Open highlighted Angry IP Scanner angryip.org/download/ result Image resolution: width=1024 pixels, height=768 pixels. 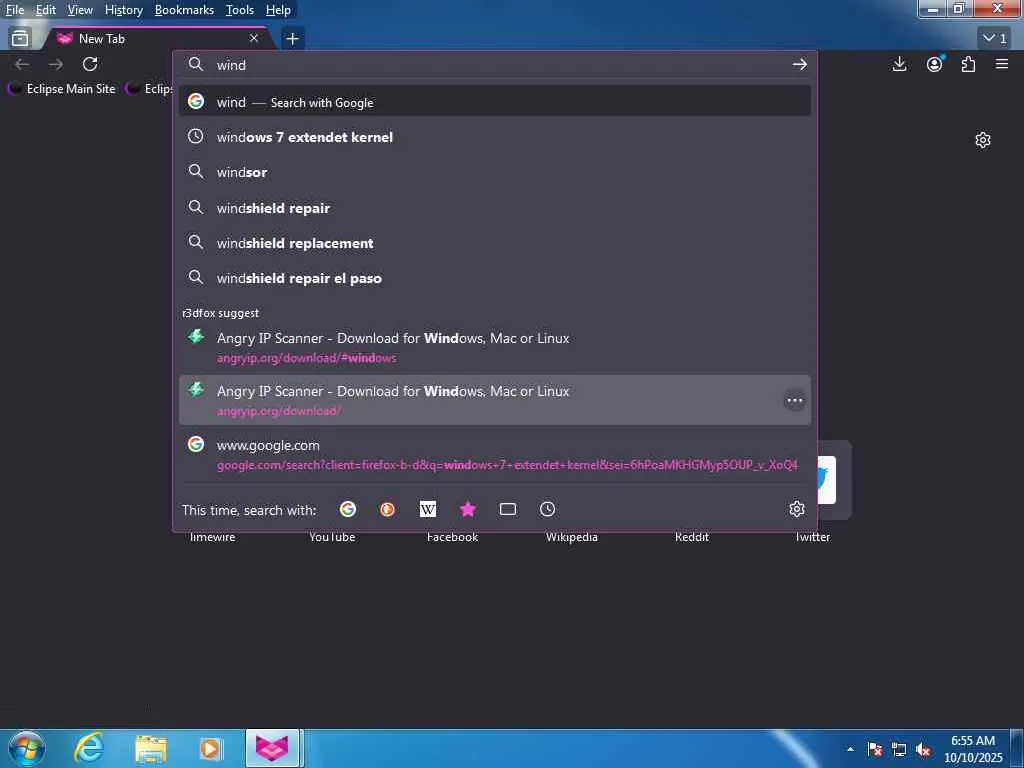494,400
